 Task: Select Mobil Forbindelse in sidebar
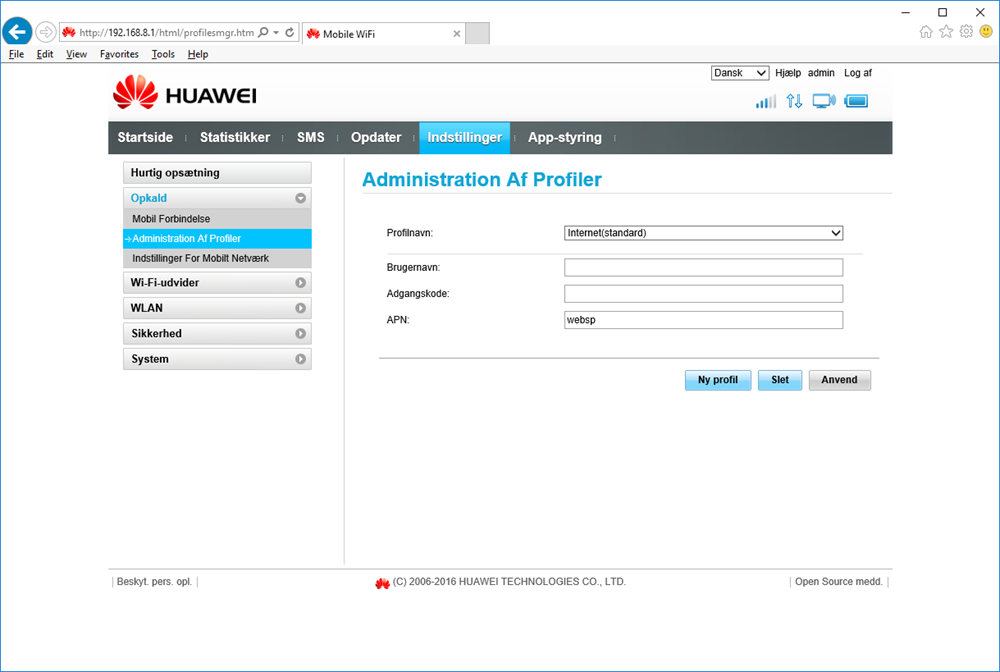(x=217, y=219)
